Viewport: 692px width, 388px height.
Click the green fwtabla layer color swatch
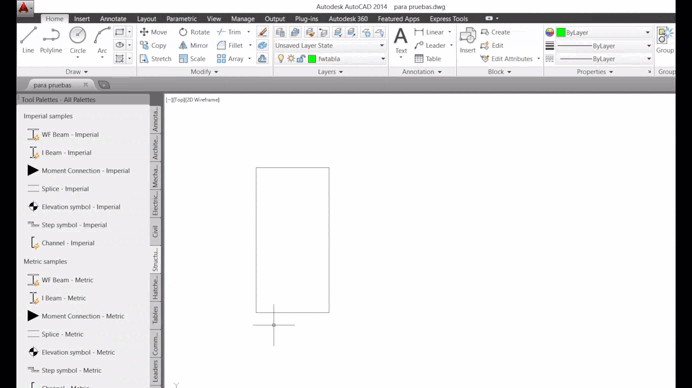[312, 59]
